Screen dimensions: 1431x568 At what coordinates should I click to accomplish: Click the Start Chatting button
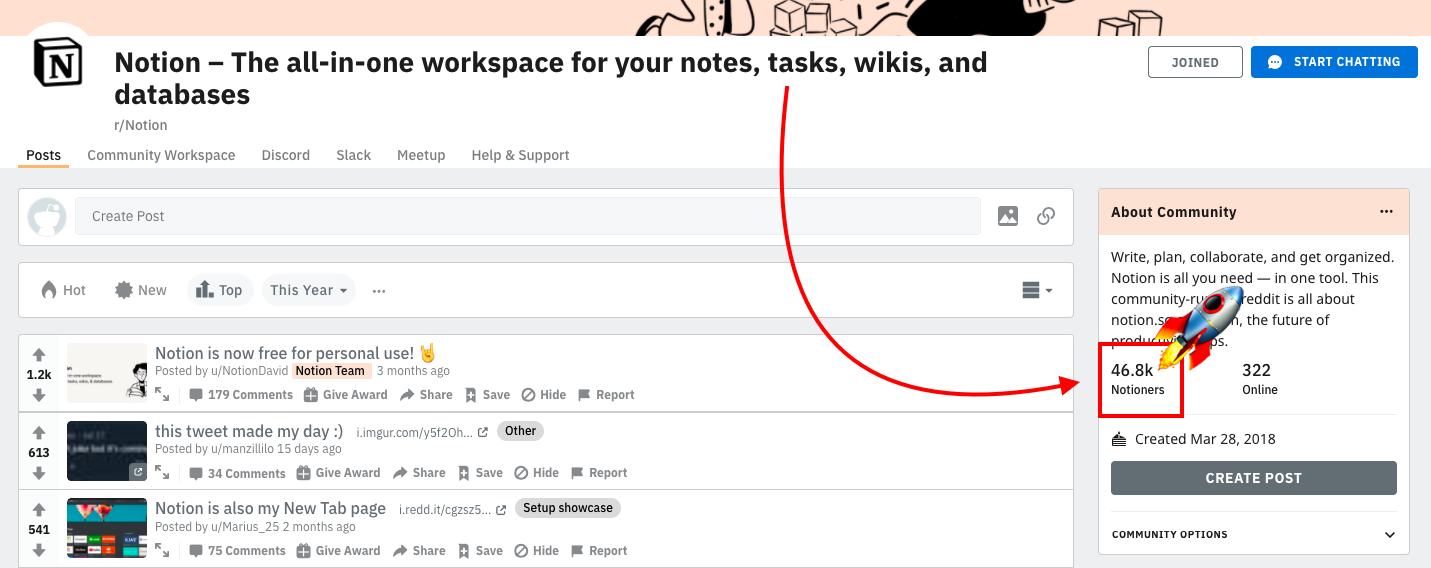tap(1334, 62)
